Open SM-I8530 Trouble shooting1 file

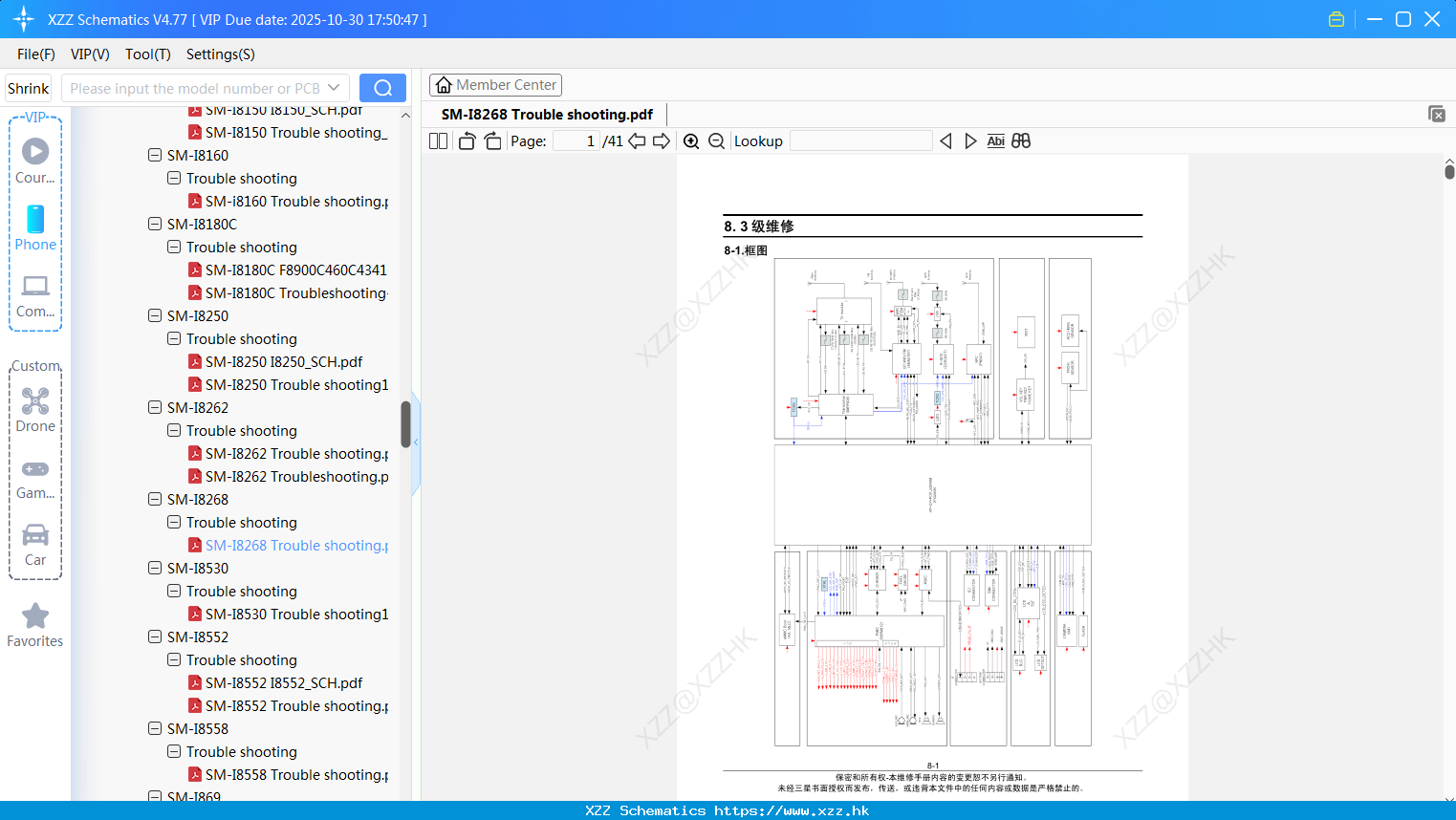point(288,614)
